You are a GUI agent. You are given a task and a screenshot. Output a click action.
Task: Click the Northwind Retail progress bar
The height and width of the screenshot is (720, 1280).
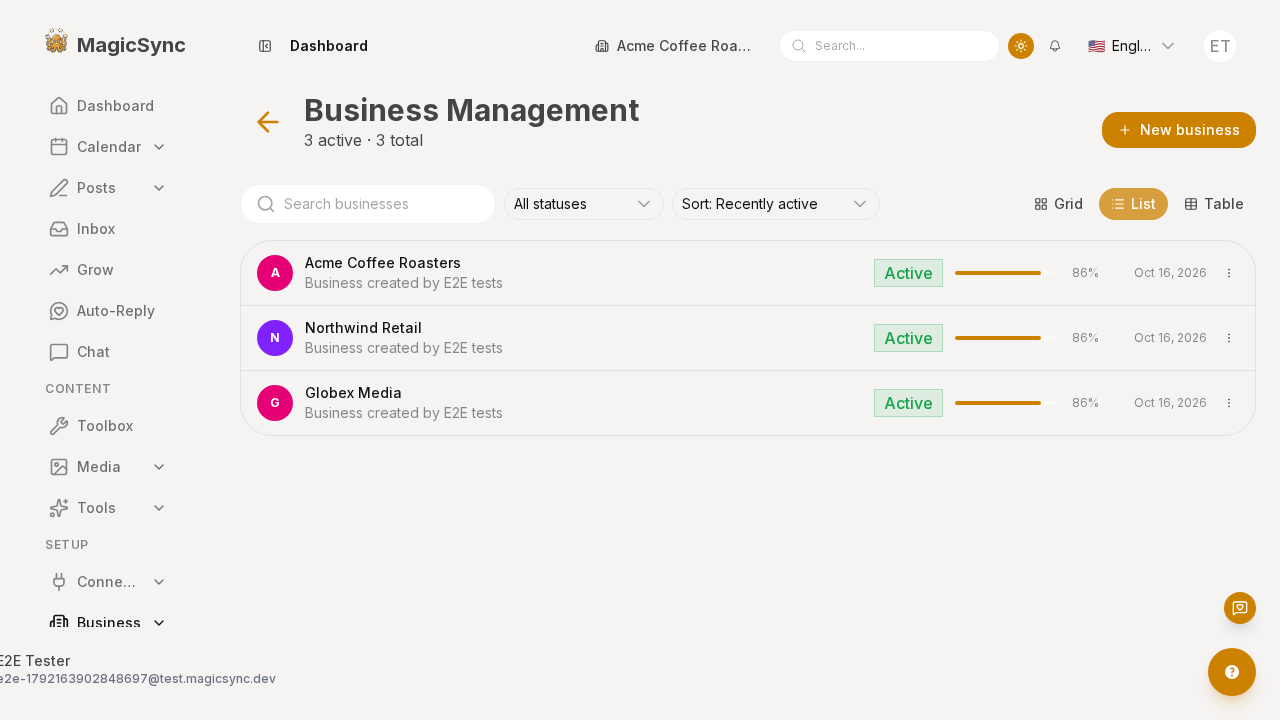click(1005, 338)
